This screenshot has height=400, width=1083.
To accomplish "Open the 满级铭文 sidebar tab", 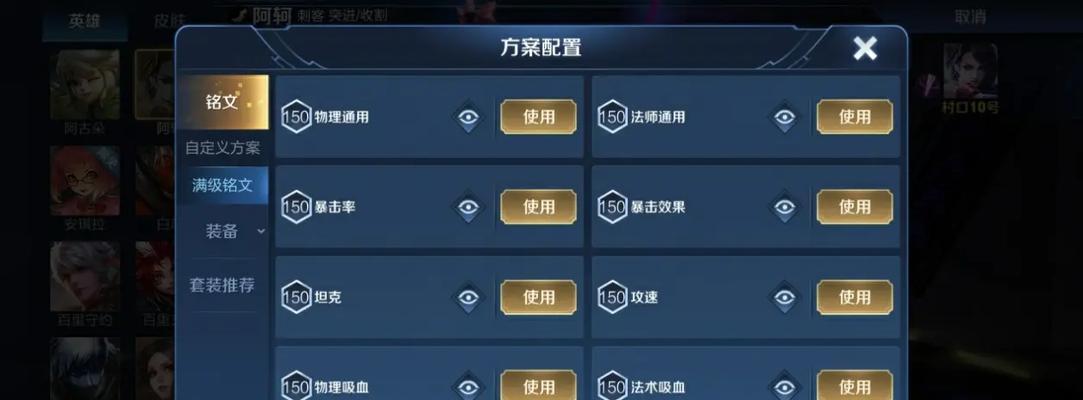I will 222,185.
